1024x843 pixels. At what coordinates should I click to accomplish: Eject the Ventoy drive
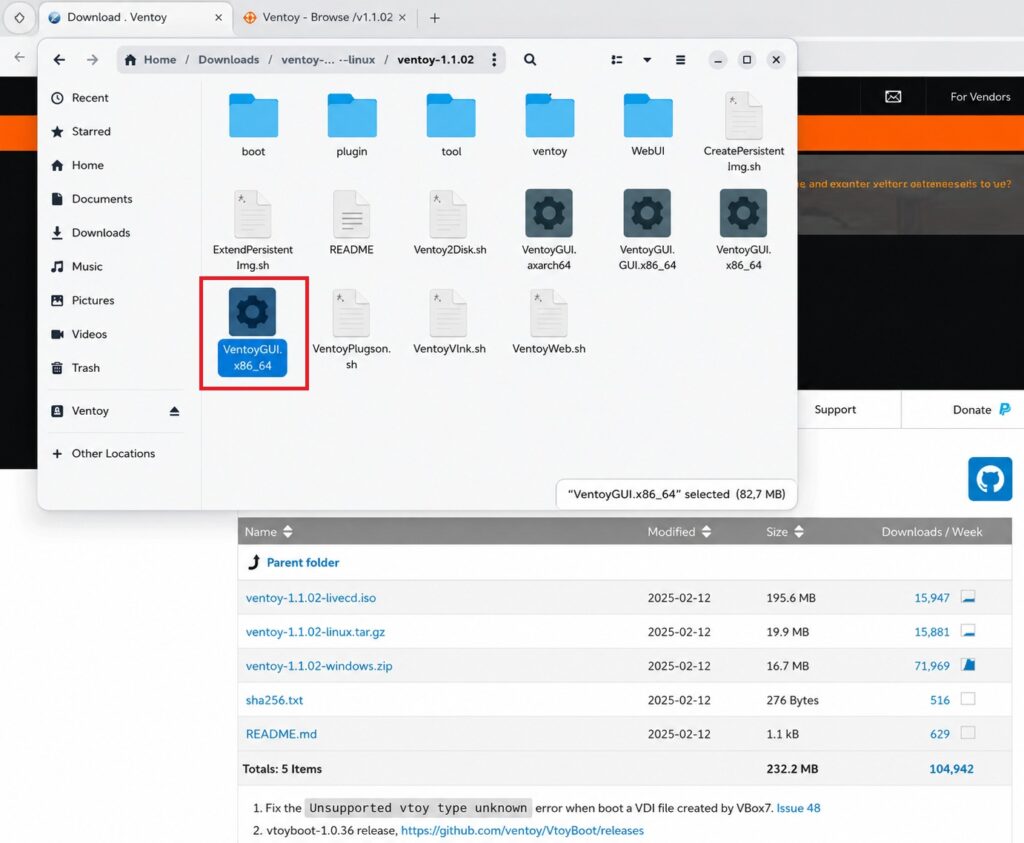click(x=174, y=411)
